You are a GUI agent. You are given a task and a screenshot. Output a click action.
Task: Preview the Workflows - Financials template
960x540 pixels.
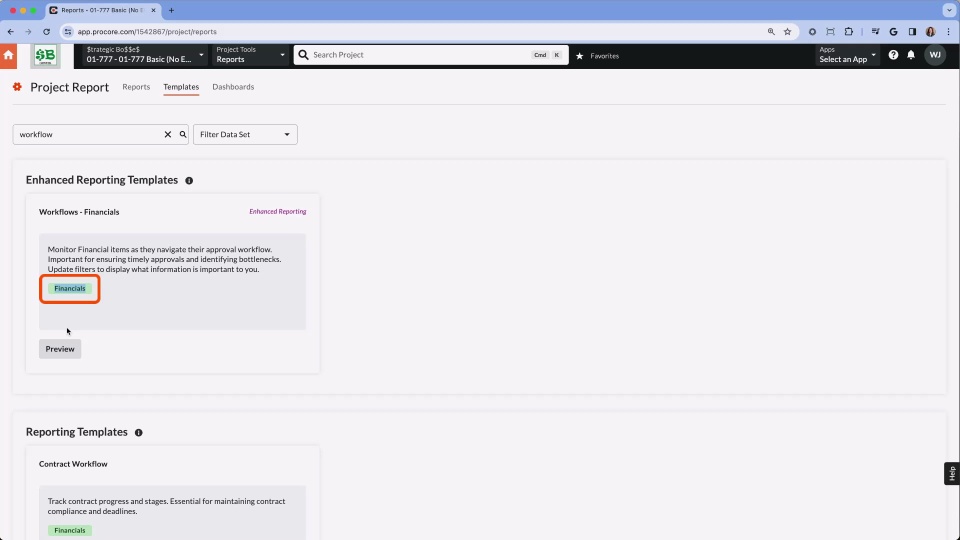[60, 349]
